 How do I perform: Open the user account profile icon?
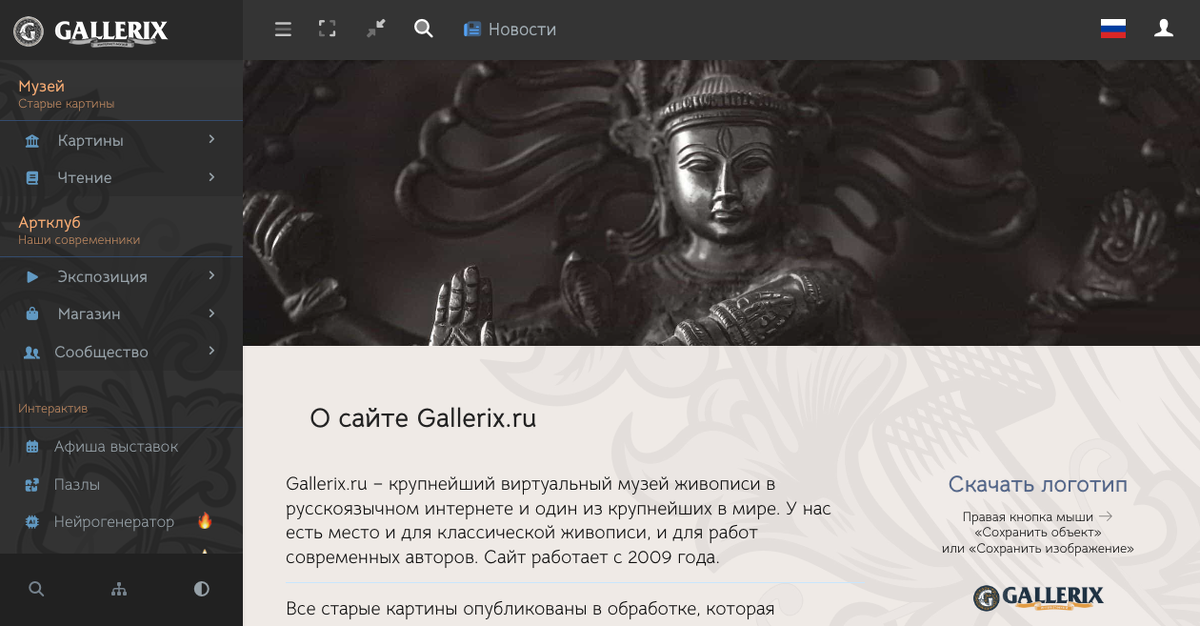[x=1163, y=29]
